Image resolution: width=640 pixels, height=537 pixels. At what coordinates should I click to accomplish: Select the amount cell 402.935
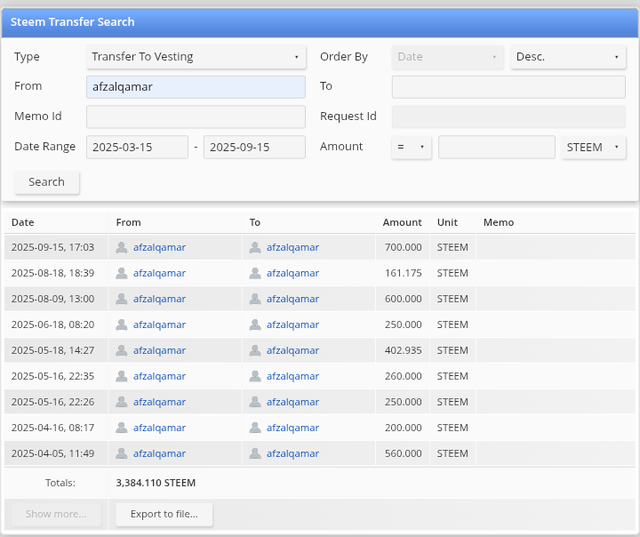(x=403, y=350)
